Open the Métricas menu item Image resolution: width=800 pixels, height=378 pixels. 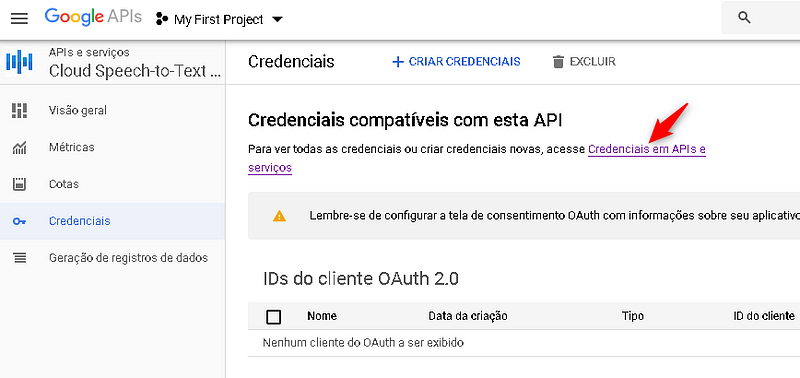pyautogui.click(x=112, y=147)
